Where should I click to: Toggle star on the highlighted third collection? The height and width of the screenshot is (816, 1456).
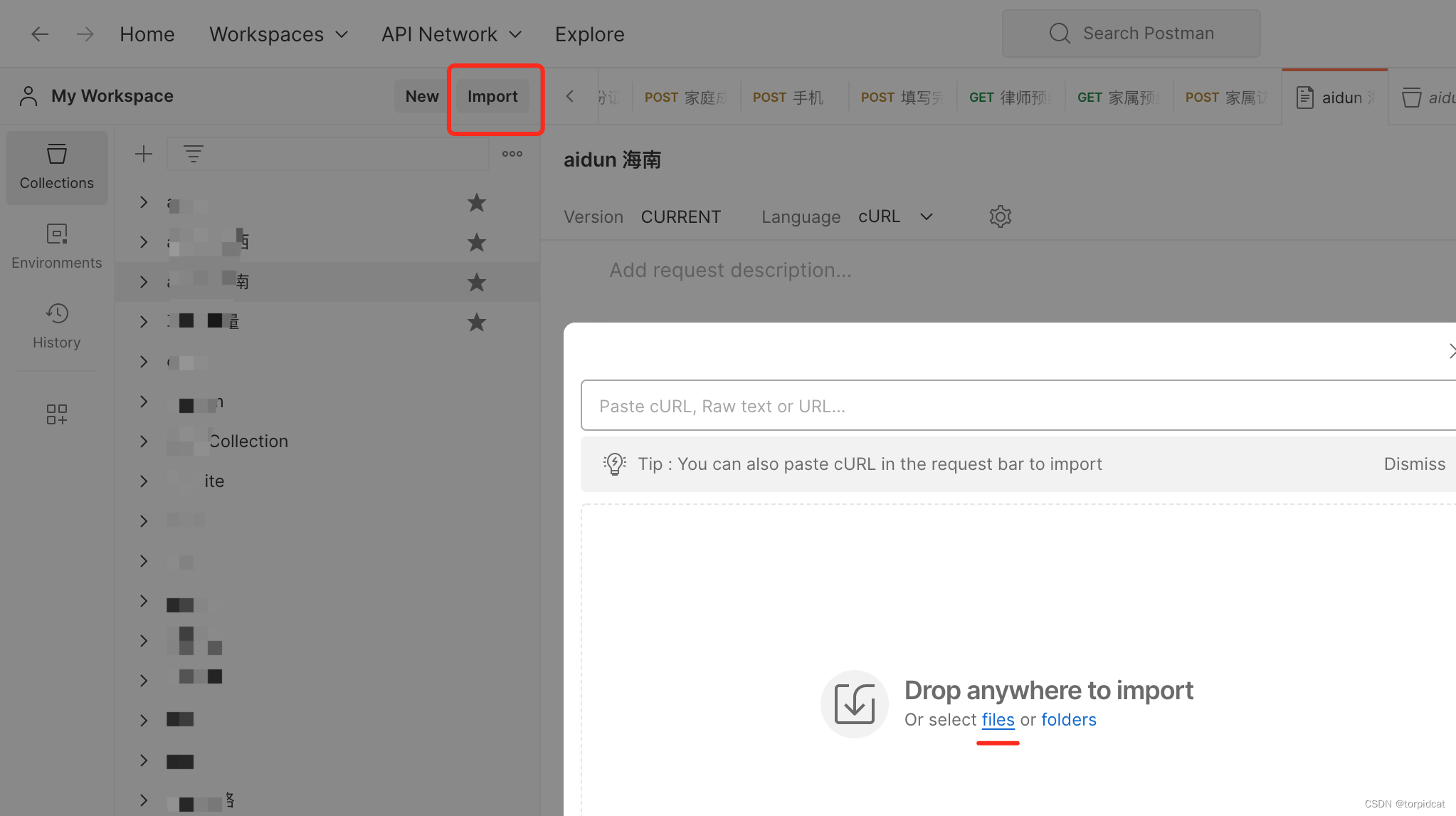tap(476, 283)
